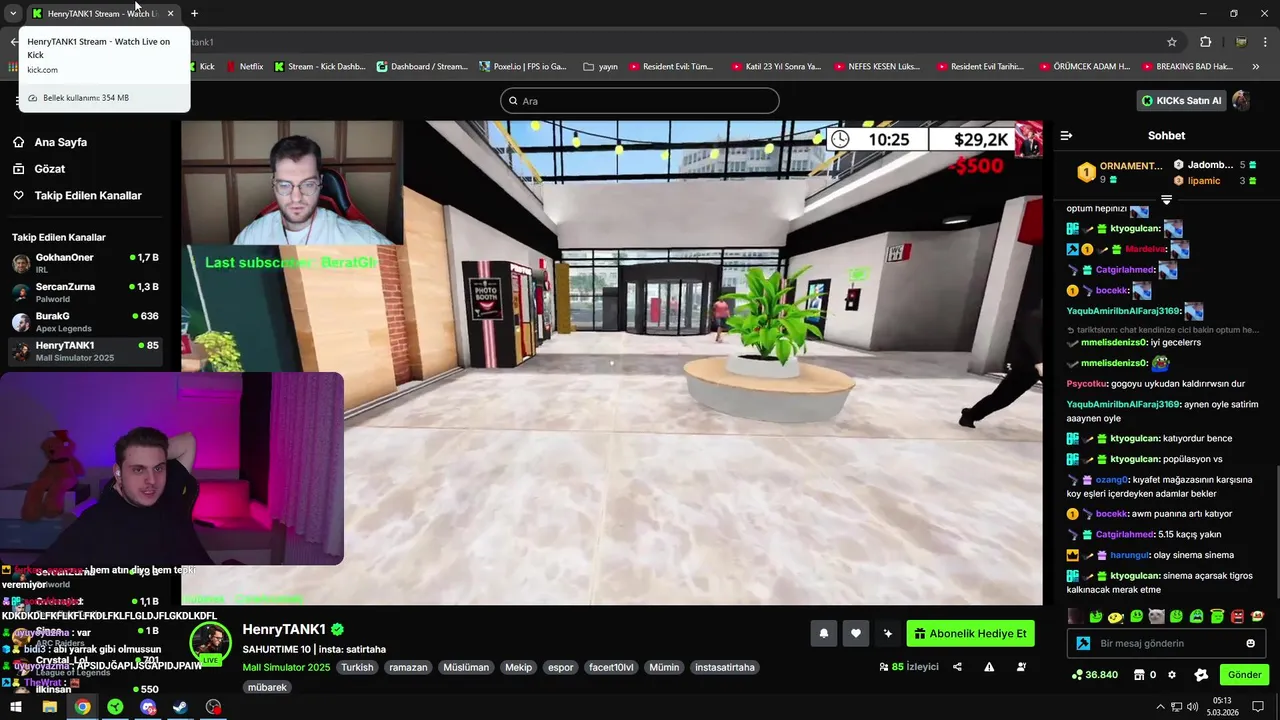This screenshot has height=720, width=1280.
Task: Click the Turkish tag
Action: click(357, 667)
